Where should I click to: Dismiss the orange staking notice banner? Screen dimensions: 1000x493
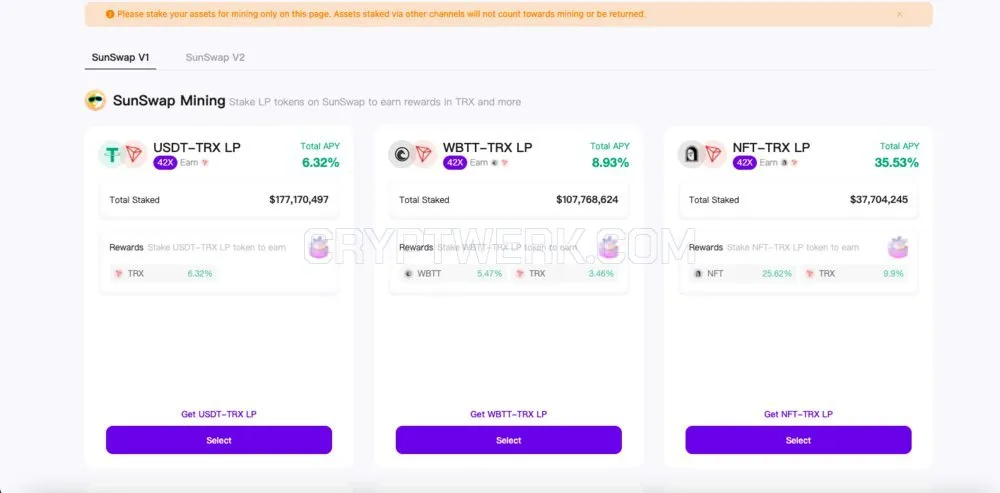[899, 14]
